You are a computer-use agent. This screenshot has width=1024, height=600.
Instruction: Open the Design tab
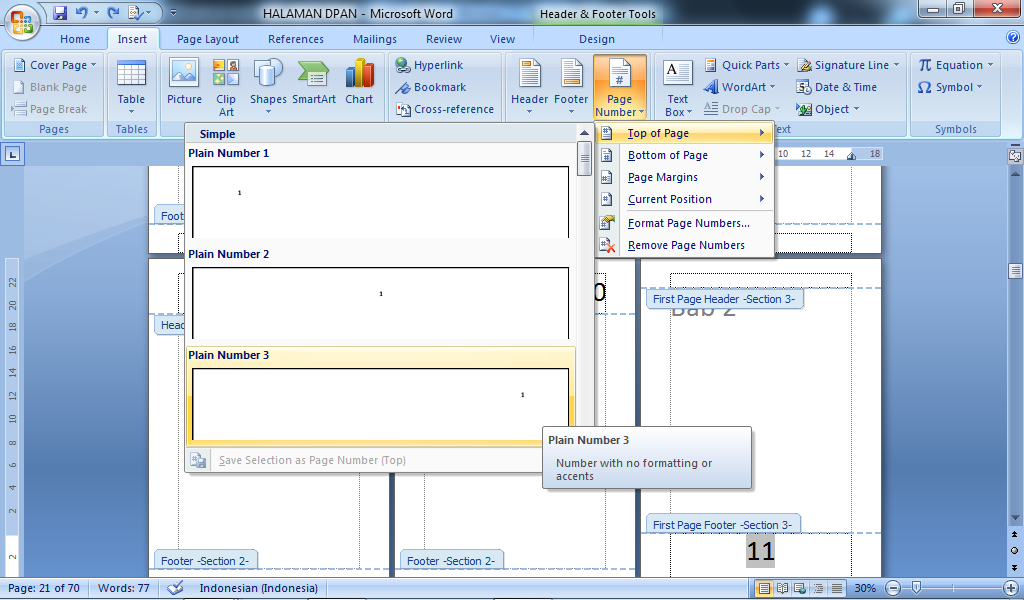coord(597,39)
